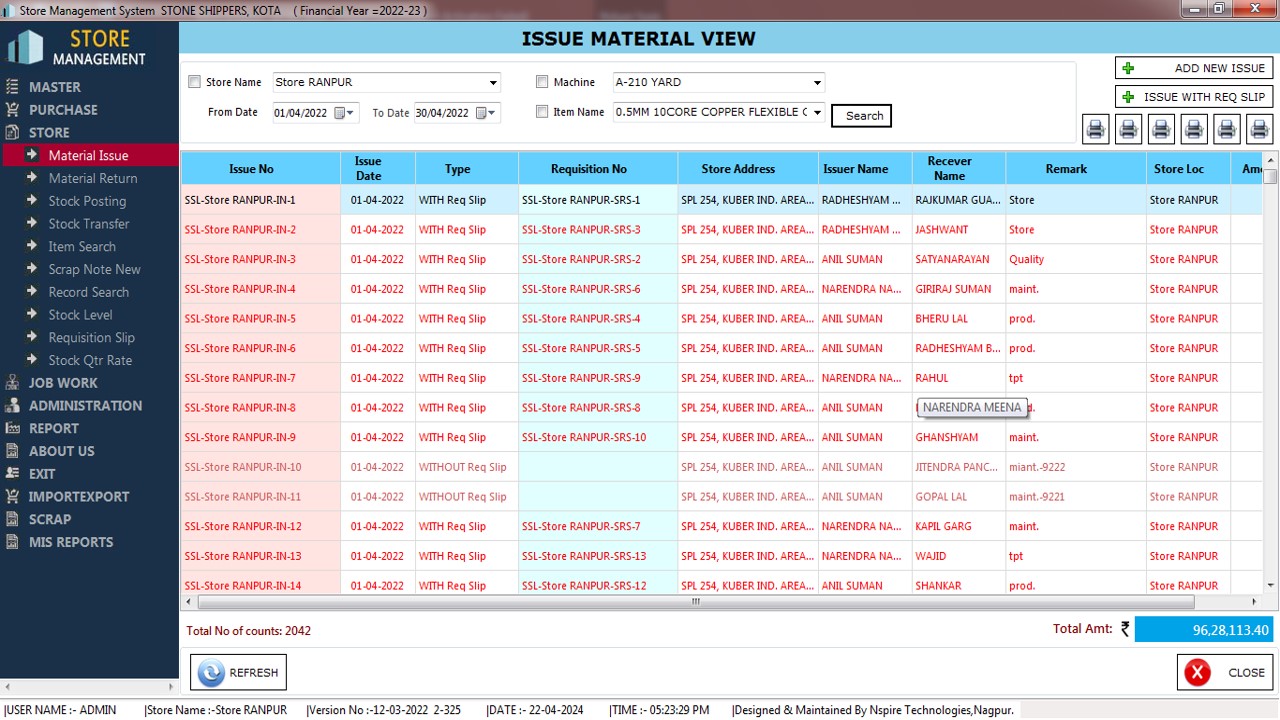
Task: Enable the Store Name checkbox
Action: click(195, 82)
